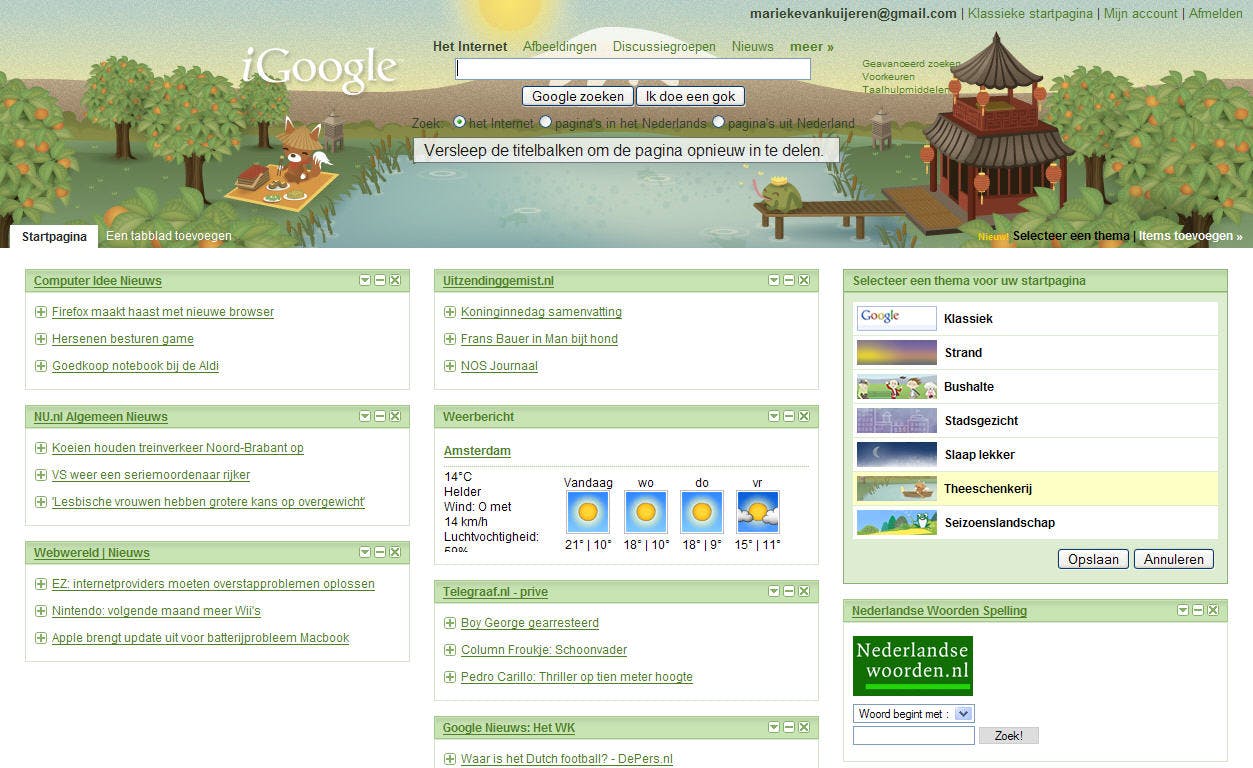The width and height of the screenshot is (1253, 768).
Task: Expand 'Nintendo: volgende maand meer Wii's' plus icon
Action: (41, 611)
